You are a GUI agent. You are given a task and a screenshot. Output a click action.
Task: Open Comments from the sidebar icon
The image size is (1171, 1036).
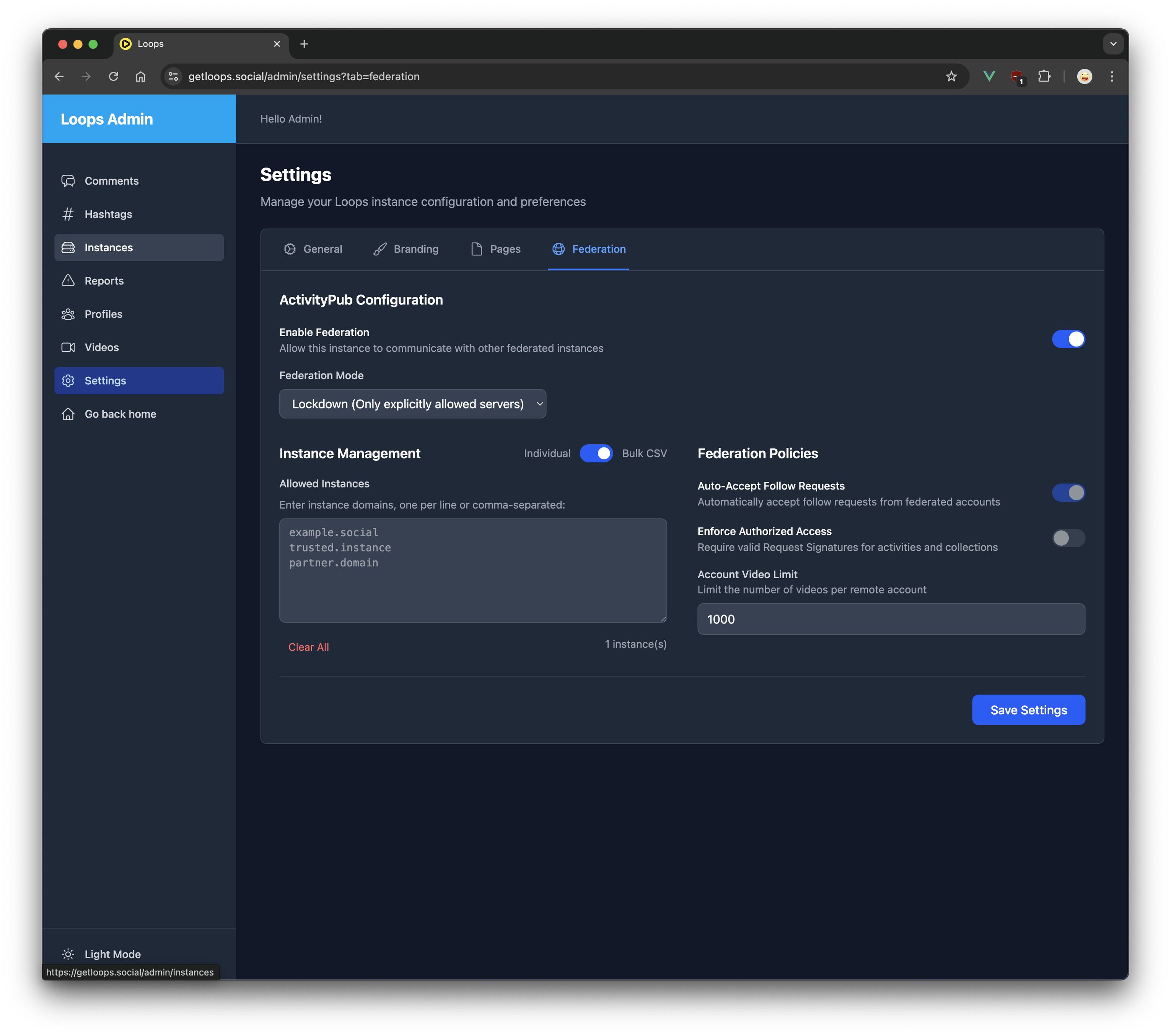[x=68, y=181]
